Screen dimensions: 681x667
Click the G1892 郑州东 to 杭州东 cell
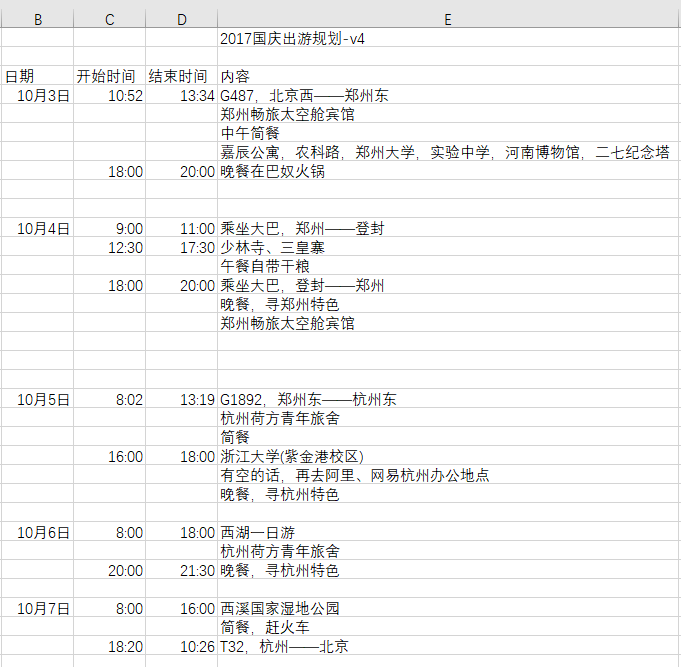(x=308, y=400)
